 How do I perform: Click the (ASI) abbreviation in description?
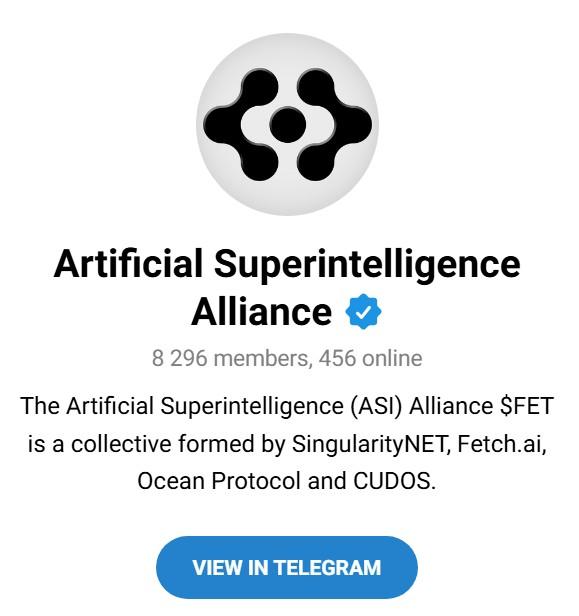(x=376, y=406)
